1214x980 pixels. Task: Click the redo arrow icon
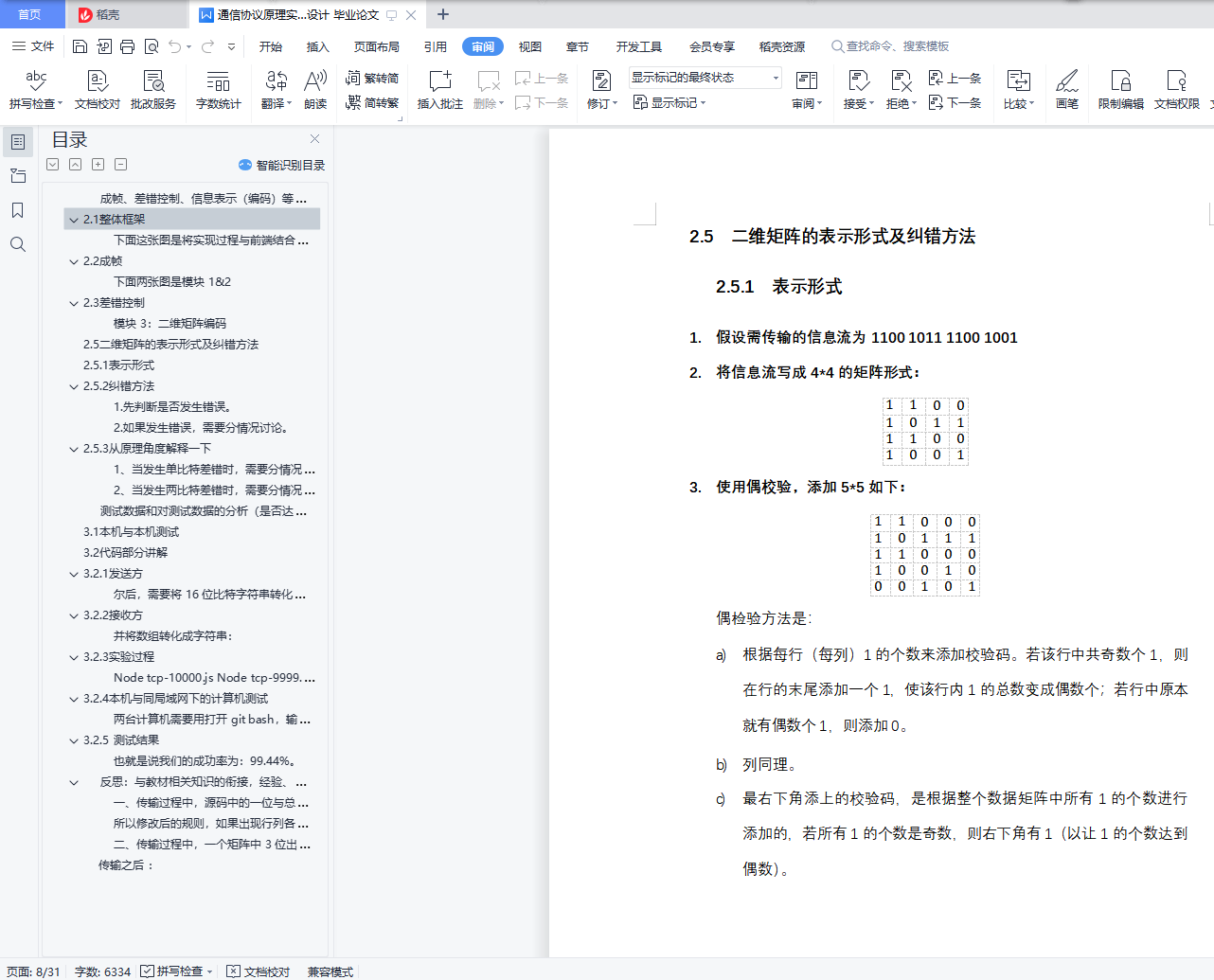click(208, 46)
